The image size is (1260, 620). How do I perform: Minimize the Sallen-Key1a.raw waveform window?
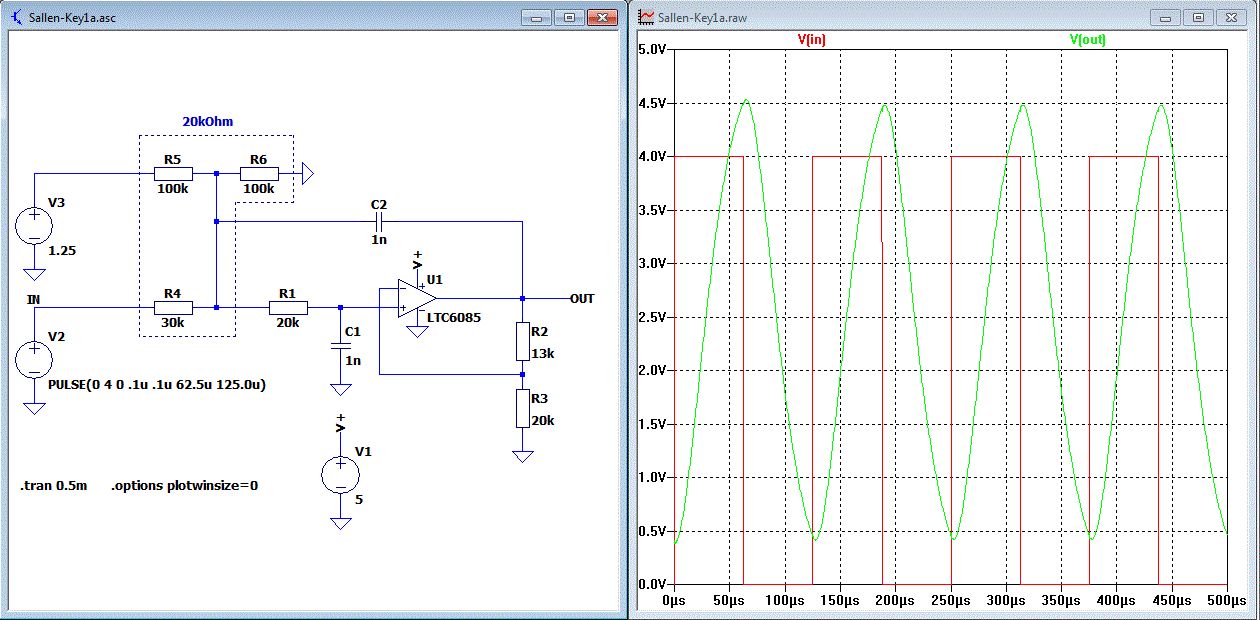(x=1167, y=18)
